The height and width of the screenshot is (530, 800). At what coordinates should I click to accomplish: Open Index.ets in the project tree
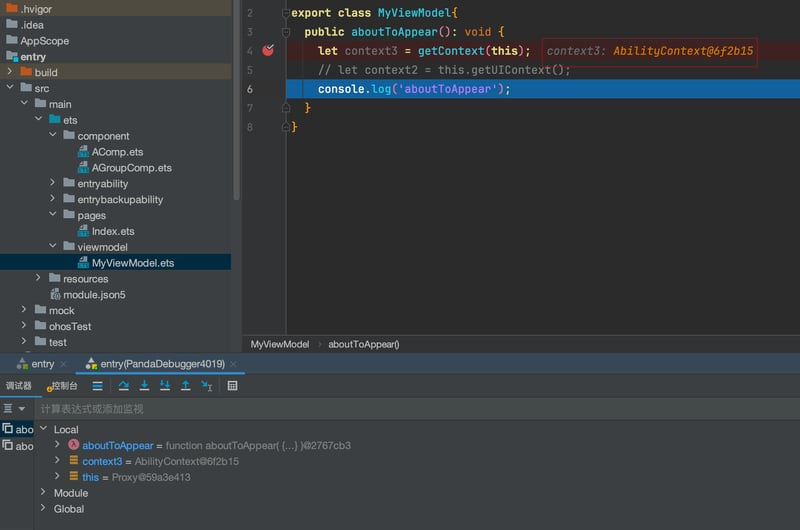coord(113,231)
